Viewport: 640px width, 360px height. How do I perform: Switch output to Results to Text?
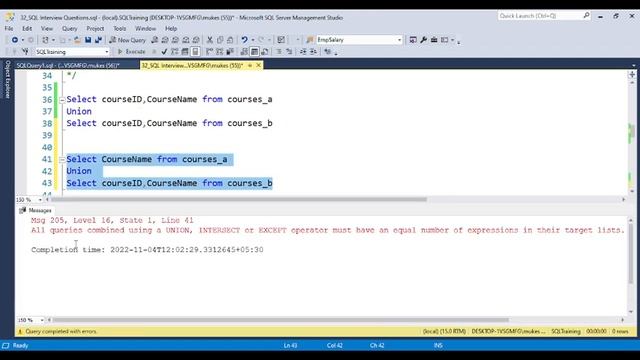click(244, 51)
